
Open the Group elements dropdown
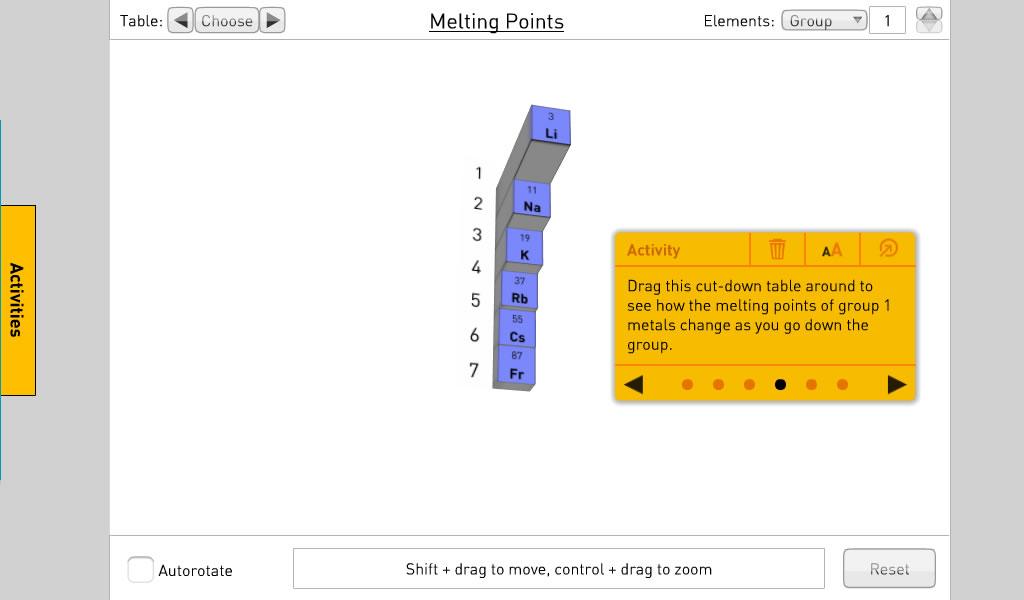tap(823, 21)
